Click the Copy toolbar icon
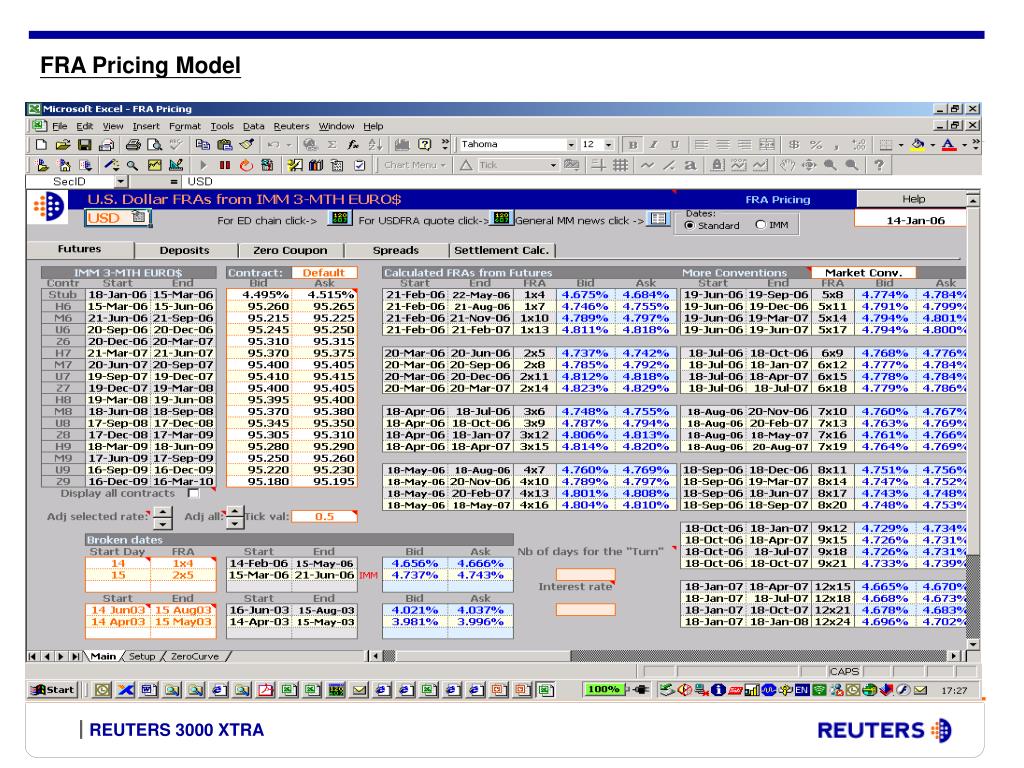The image size is (1024, 768). (202, 145)
